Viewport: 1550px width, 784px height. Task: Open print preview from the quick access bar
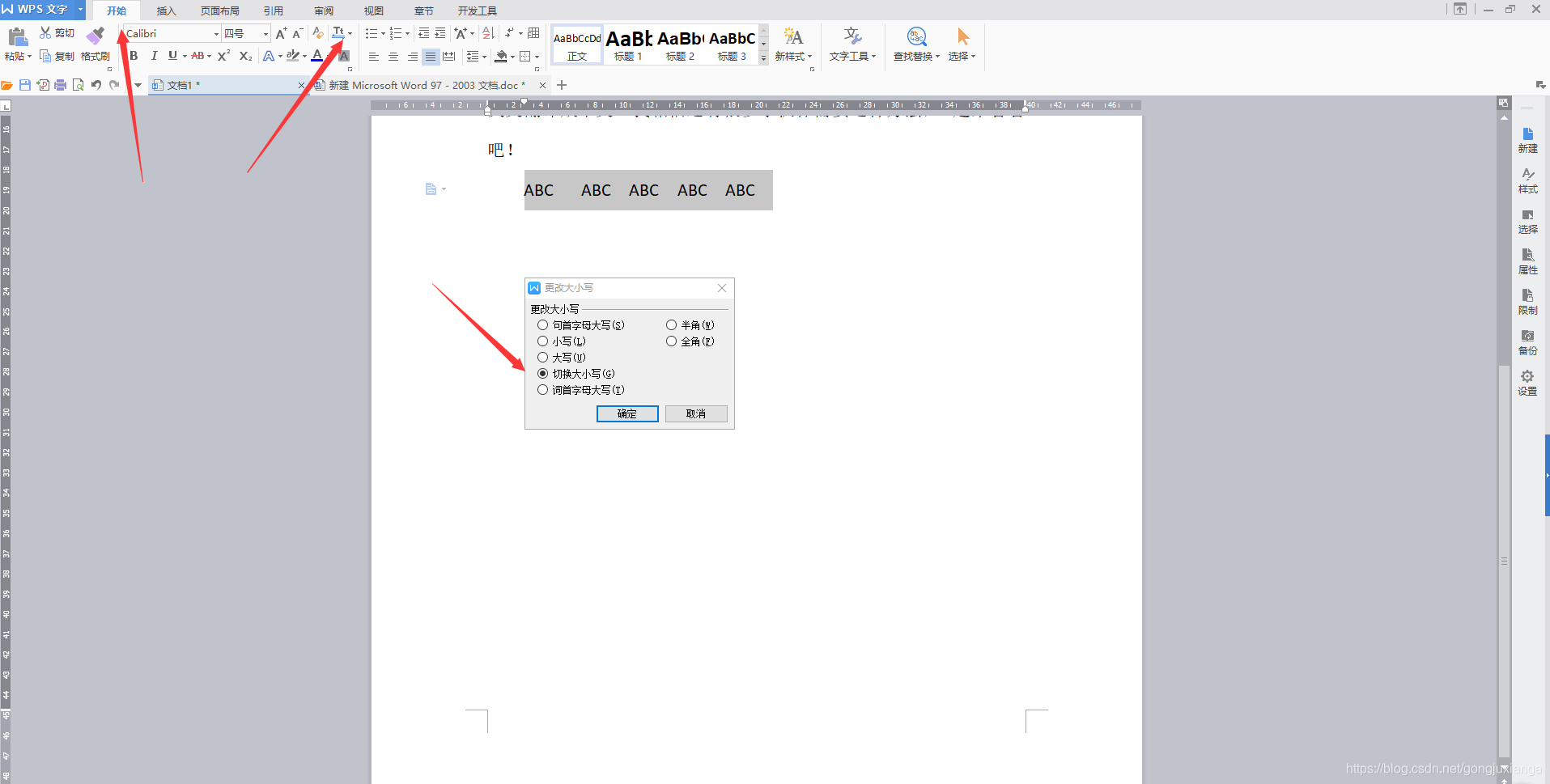point(79,85)
